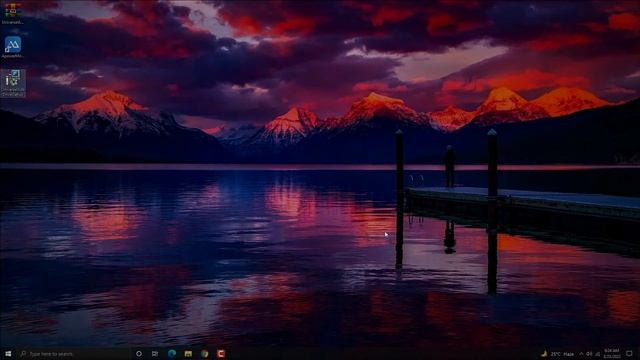Image resolution: width=640 pixels, height=360 pixels.
Task: Open the Windows Start menu
Action: 8,353
